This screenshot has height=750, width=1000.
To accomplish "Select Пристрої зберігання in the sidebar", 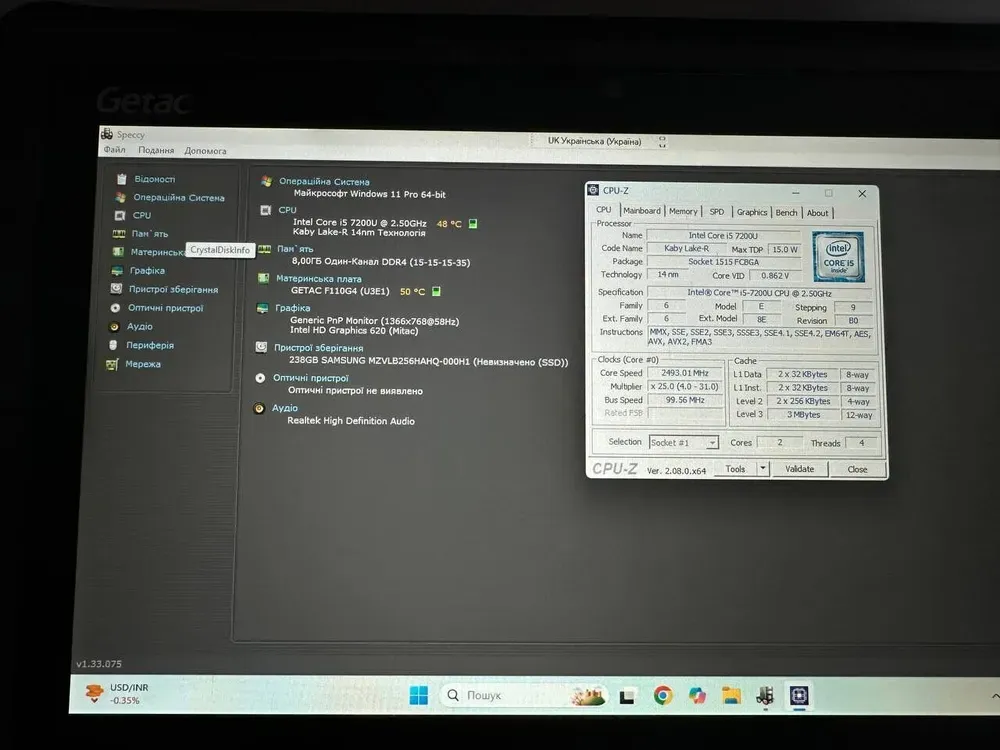I will (x=172, y=290).
